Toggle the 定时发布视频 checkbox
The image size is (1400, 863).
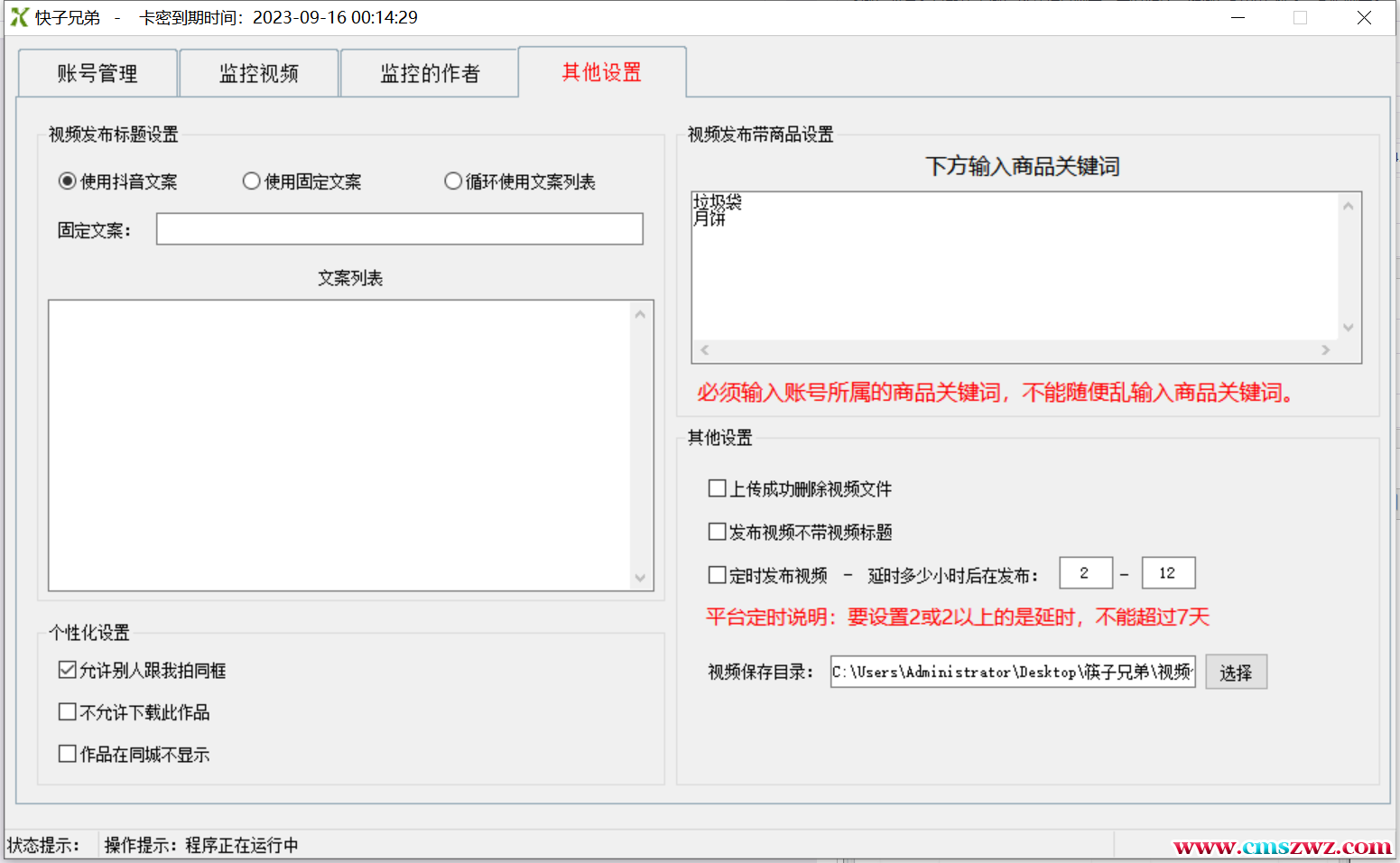pos(718,575)
